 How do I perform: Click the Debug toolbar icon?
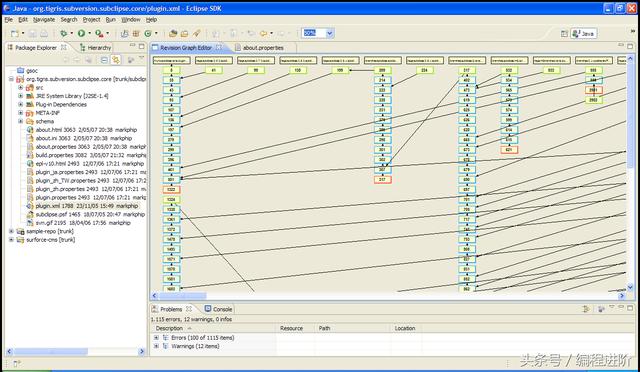click(64, 33)
